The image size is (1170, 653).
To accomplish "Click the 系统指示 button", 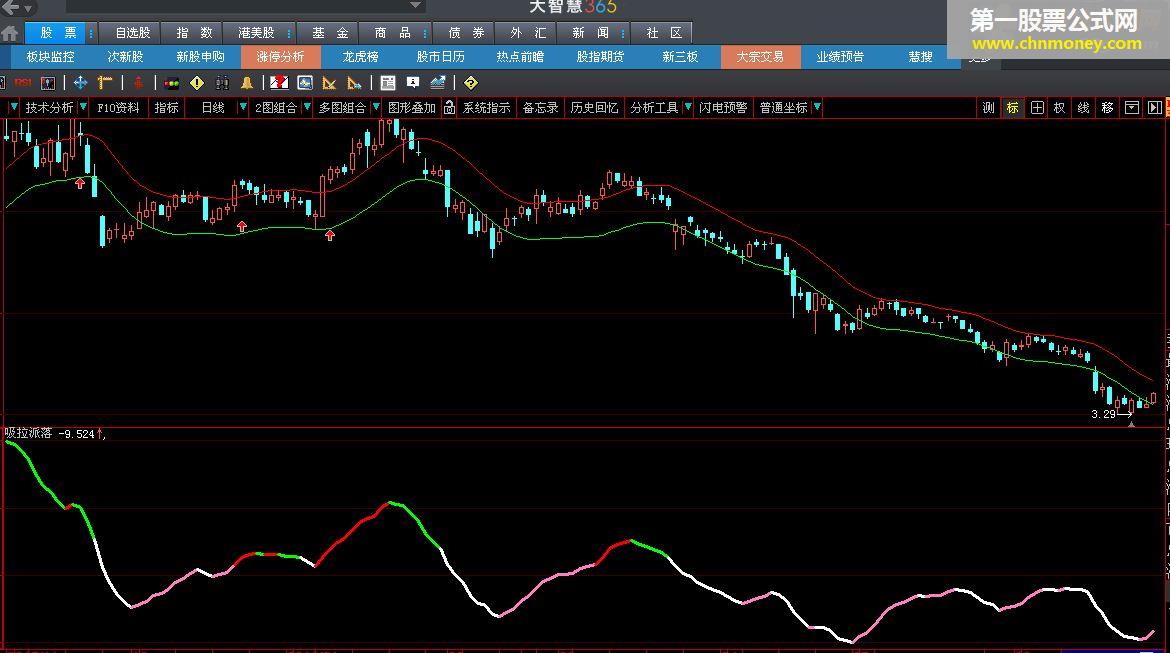I will pyautogui.click(x=487, y=107).
